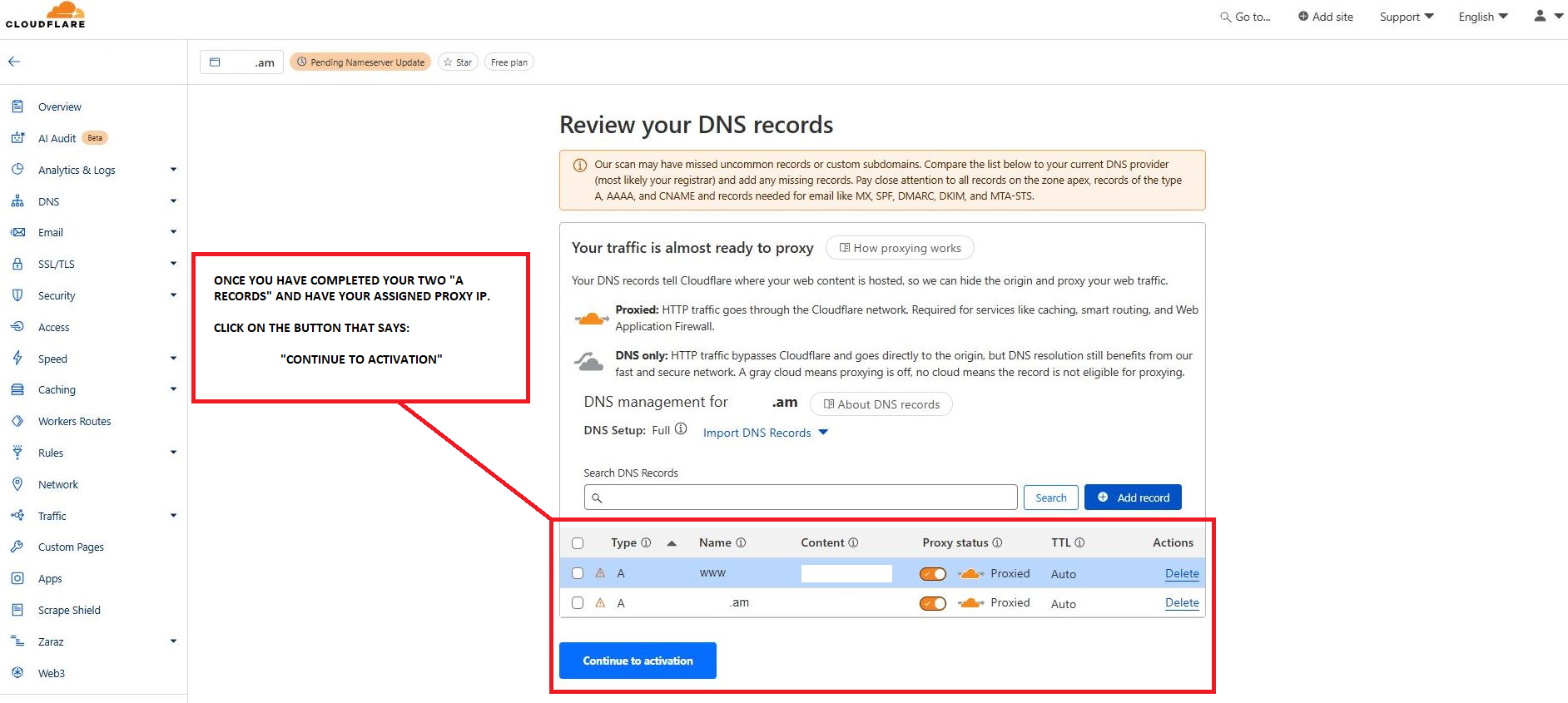Screen dimensions: 1568x703
Task: Click the Add record button
Action: pos(1133,498)
